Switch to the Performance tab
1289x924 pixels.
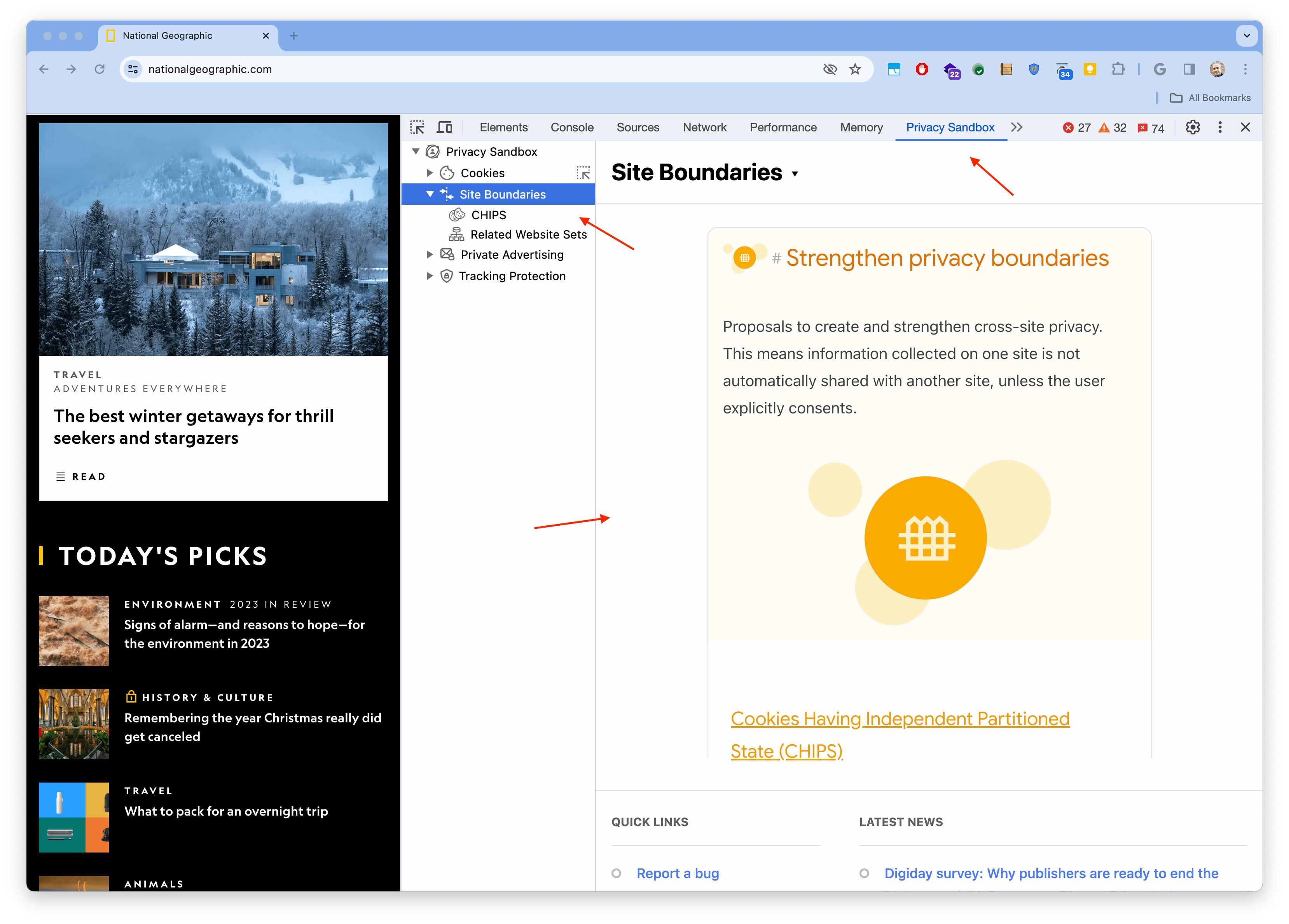pos(783,127)
